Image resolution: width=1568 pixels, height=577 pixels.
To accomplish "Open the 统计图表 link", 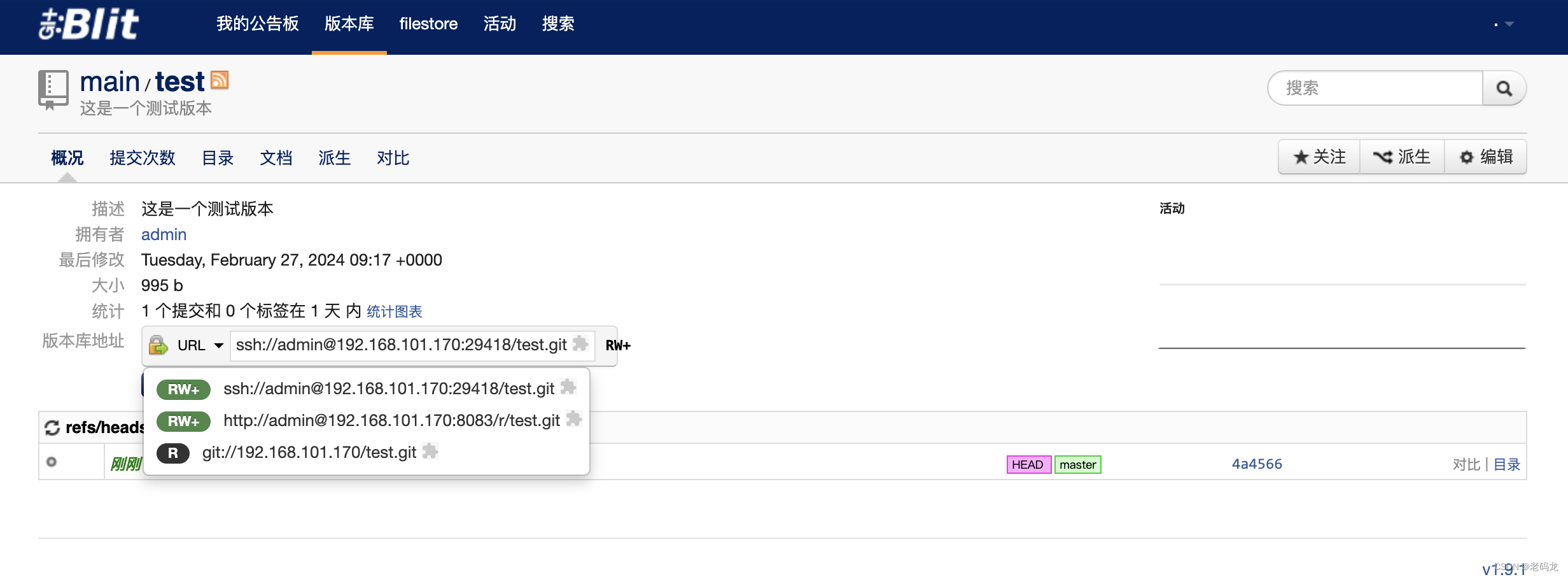I will coord(395,311).
